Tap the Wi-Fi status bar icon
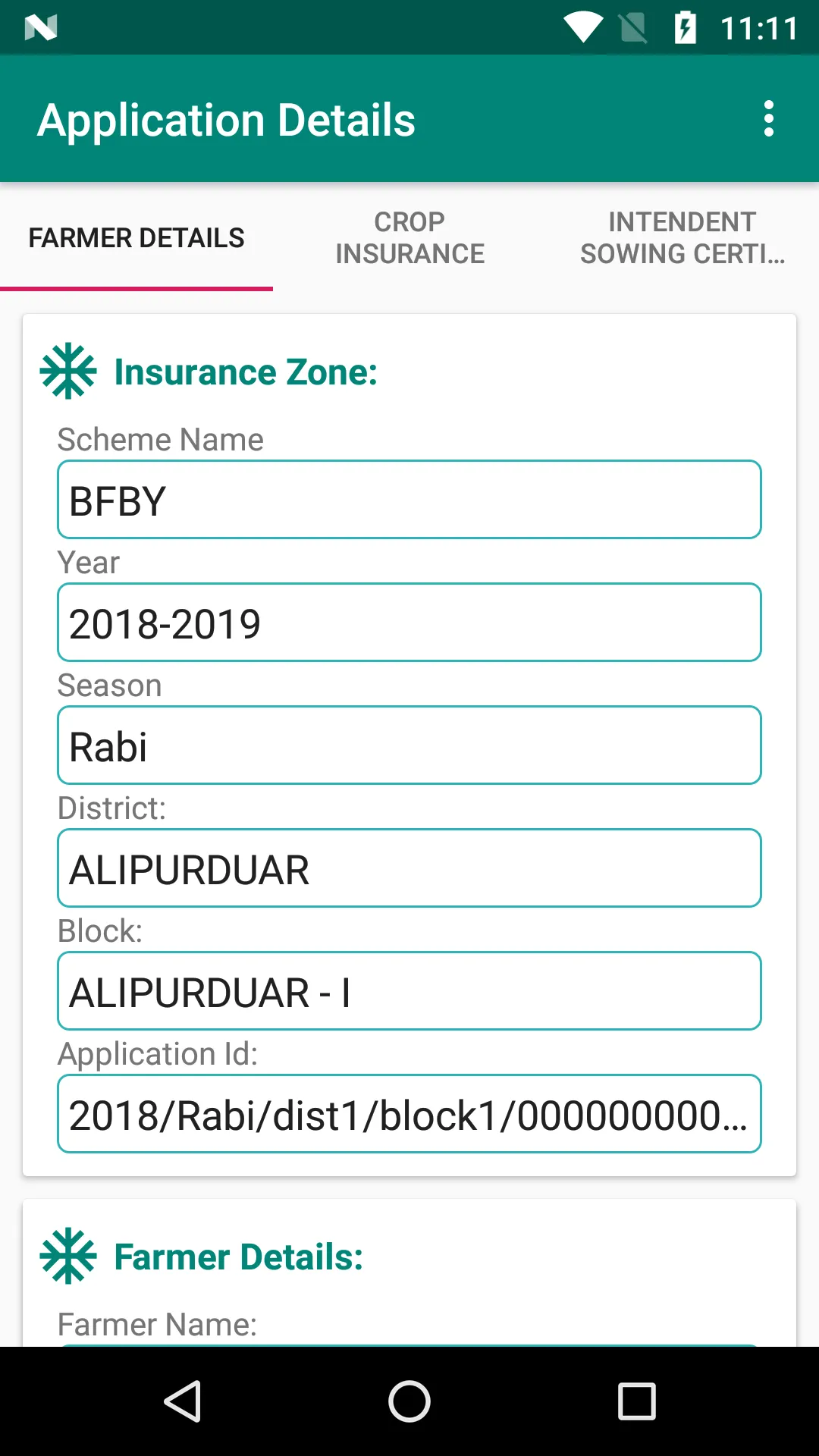This screenshot has height=1456, width=819. (x=582, y=29)
